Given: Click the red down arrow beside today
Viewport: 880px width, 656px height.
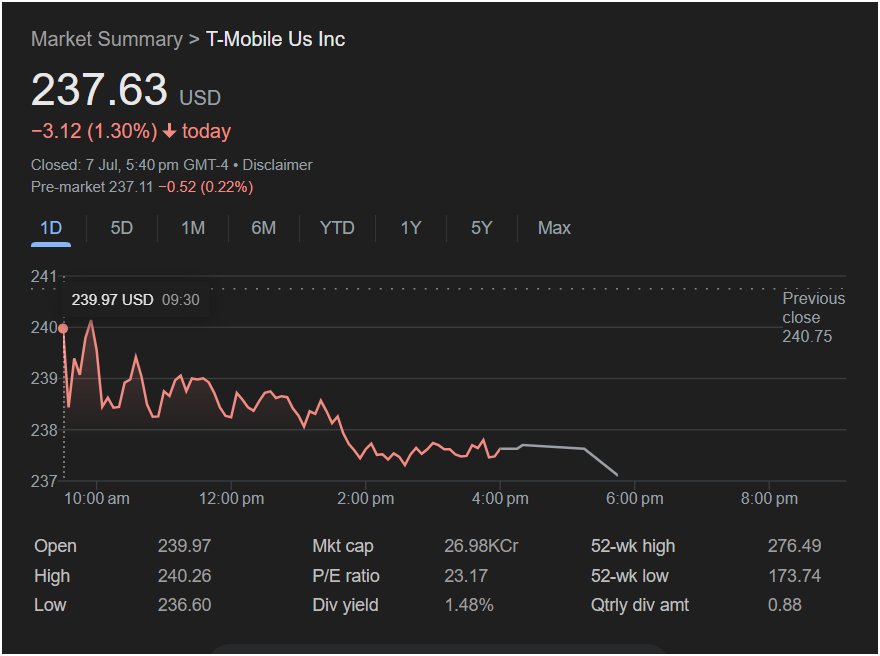Looking at the screenshot, I should coord(169,131).
